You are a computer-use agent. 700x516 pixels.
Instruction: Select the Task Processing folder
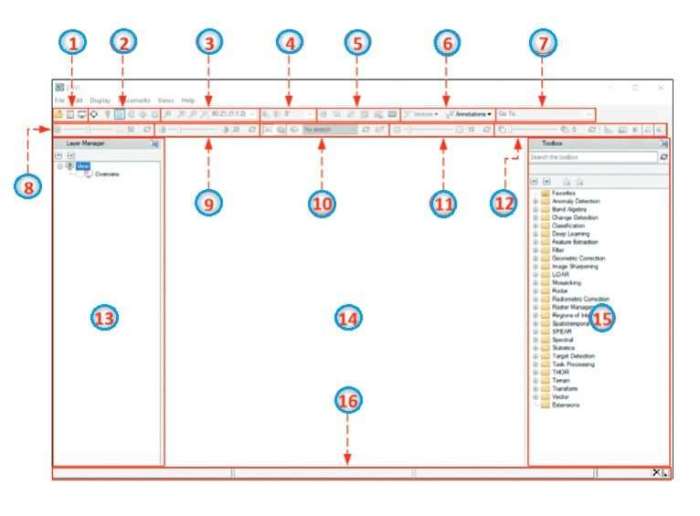tap(573, 364)
